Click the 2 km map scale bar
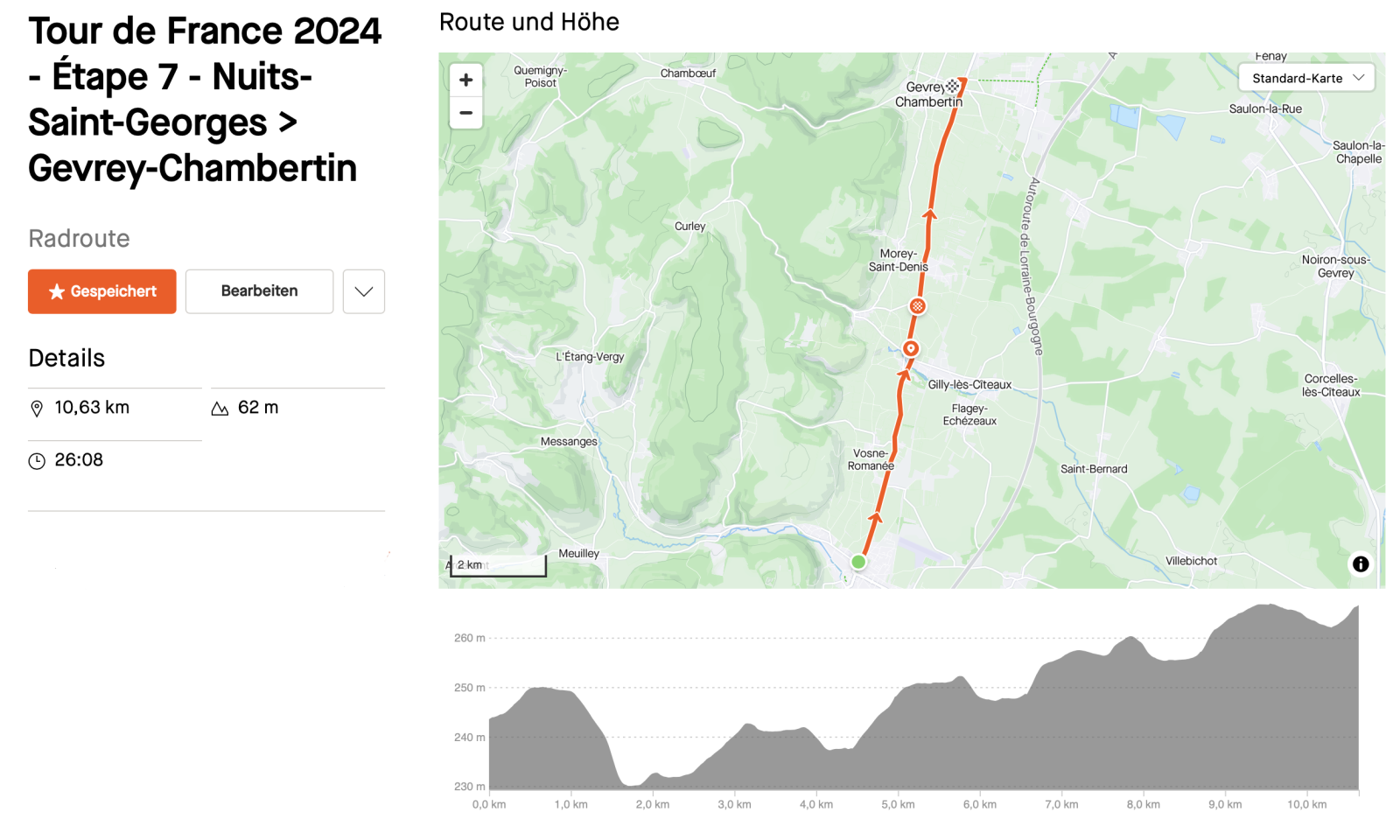 pyautogui.click(x=498, y=566)
